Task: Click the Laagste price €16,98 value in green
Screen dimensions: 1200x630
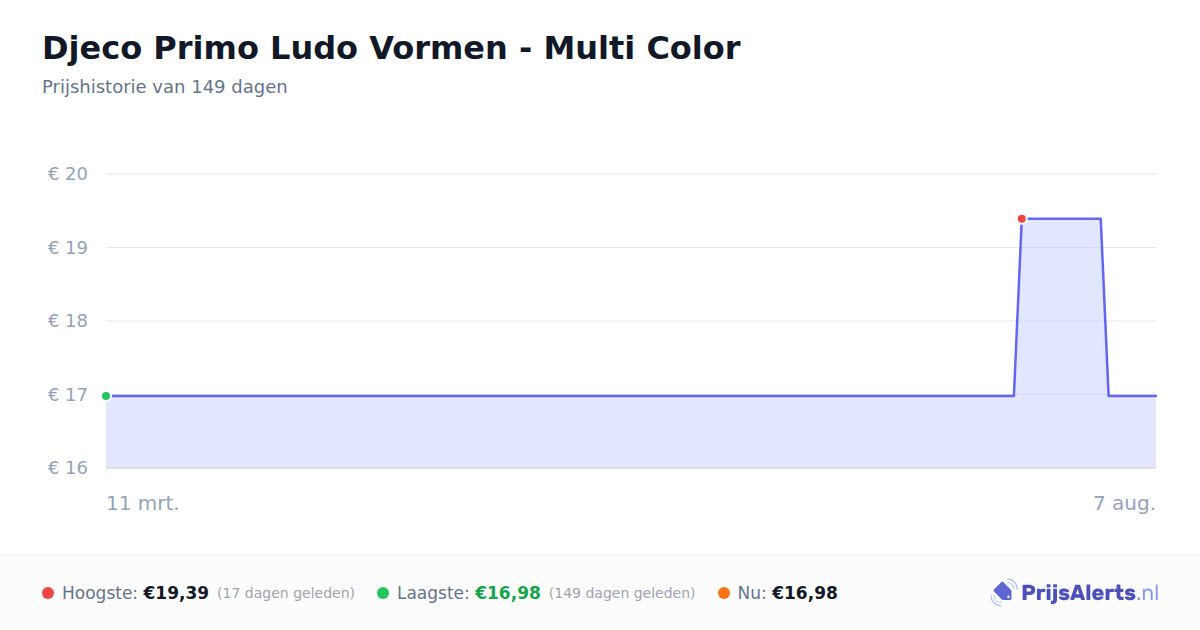Action: point(507,593)
